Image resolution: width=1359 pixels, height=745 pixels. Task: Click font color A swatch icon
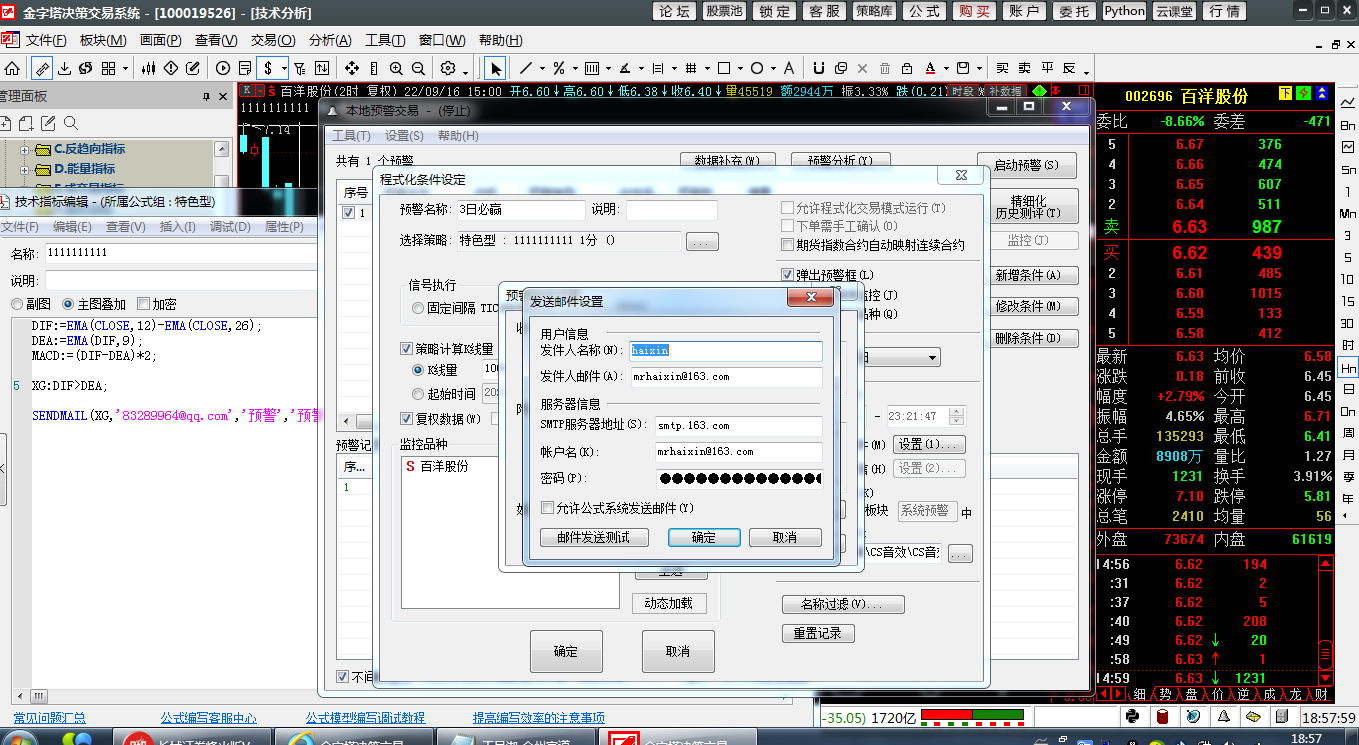coord(930,68)
